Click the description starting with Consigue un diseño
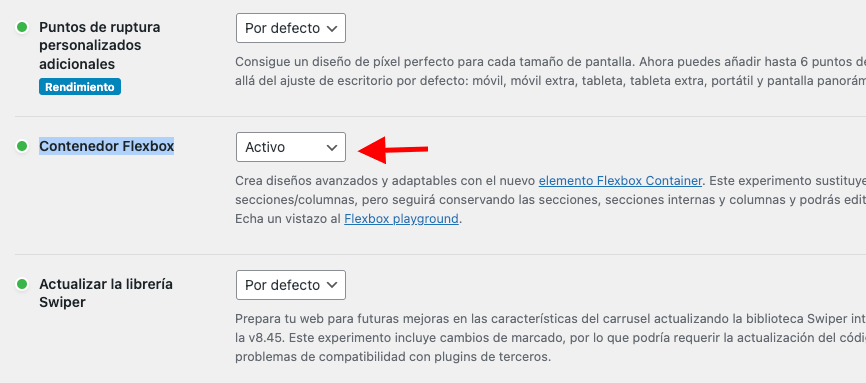Image resolution: width=866 pixels, height=383 pixels. pyautogui.click(x=551, y=71)
